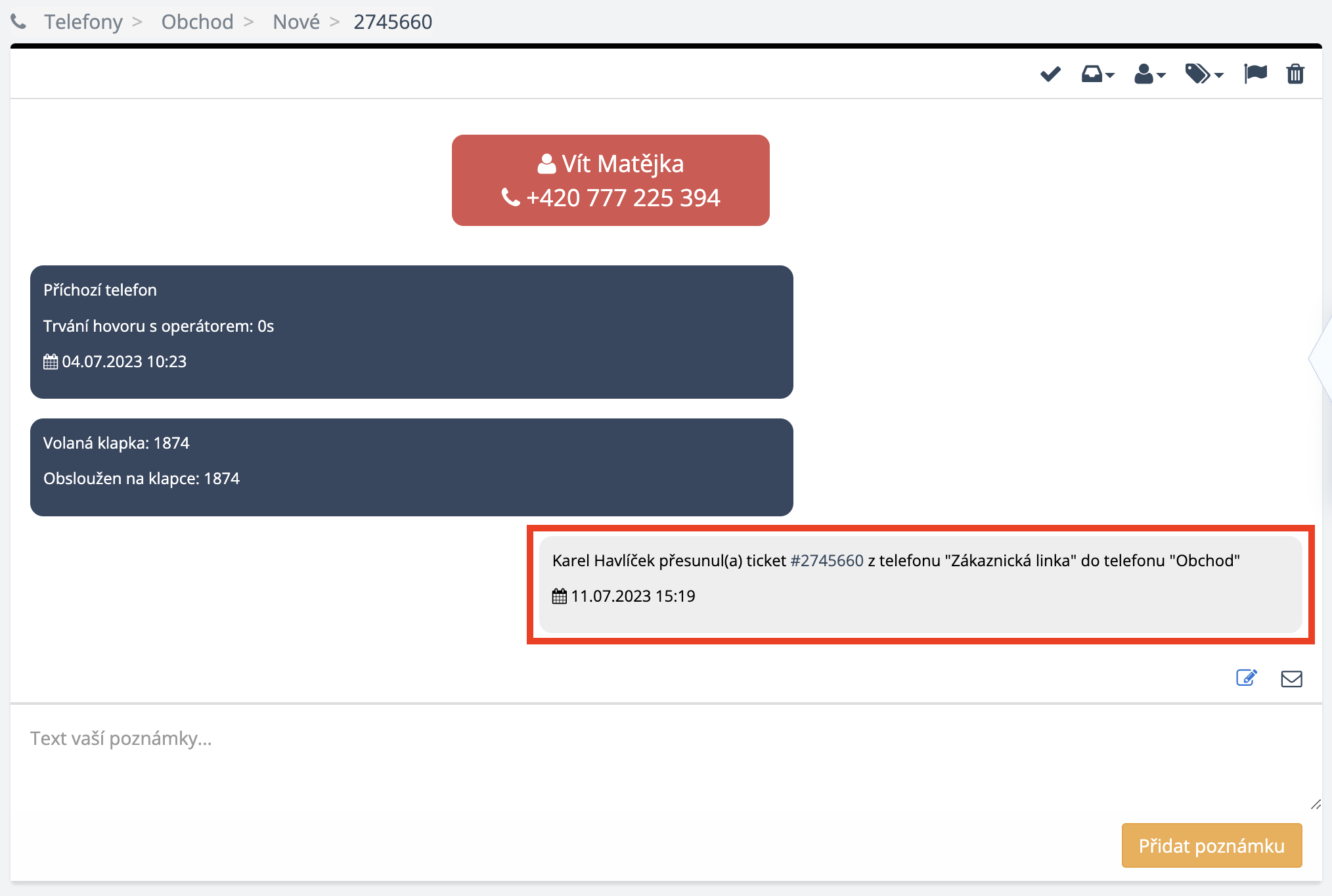The height and width of the screenshot is (896, 1332).
Task: Click the blue note edit icon
Action: pyautogui.click(x=1246, y=678)
